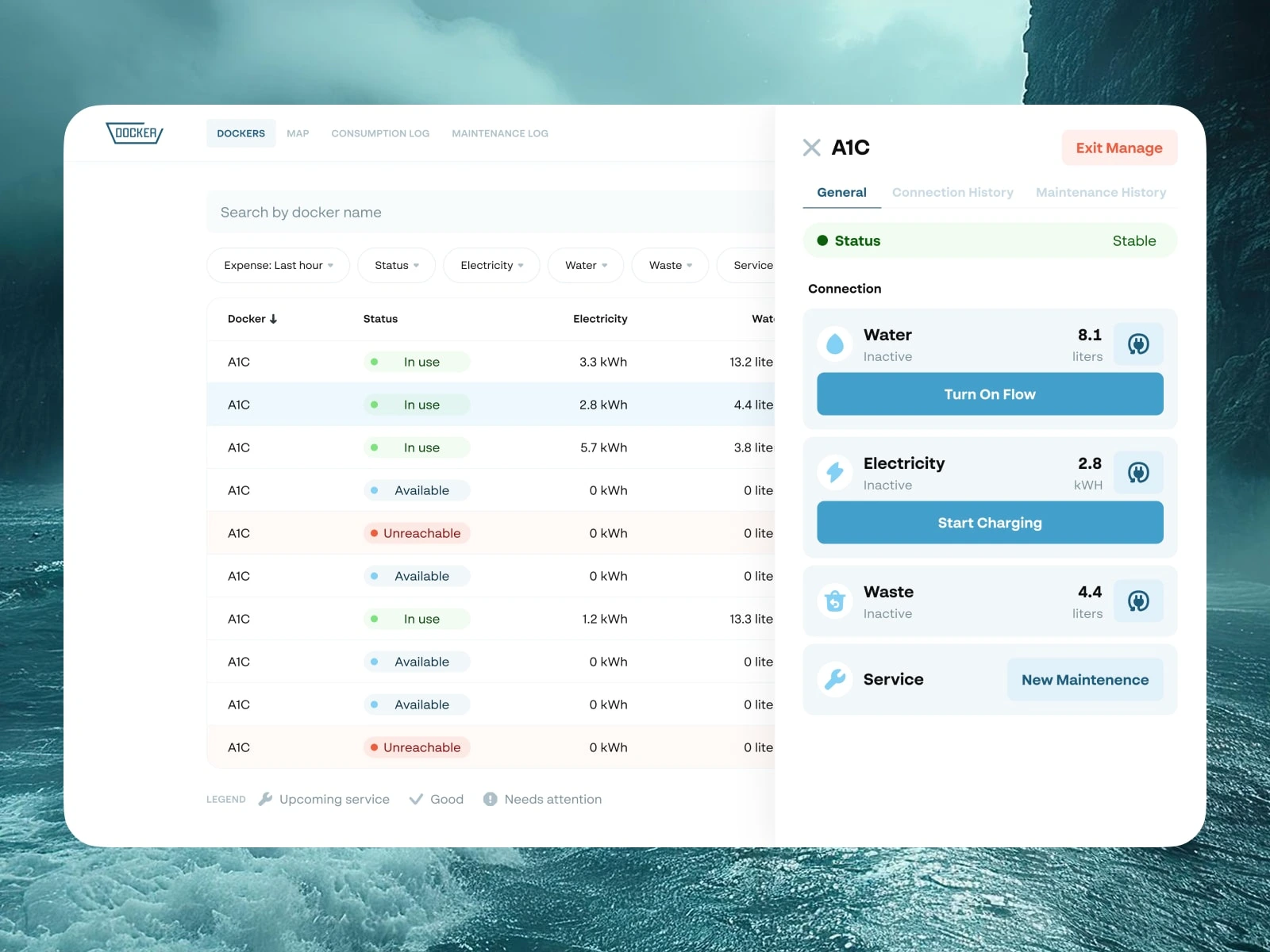1270x952 pixels.
Task: Click the In use status in the 2.8 kWh row
Action: click(x=417, y=405)
